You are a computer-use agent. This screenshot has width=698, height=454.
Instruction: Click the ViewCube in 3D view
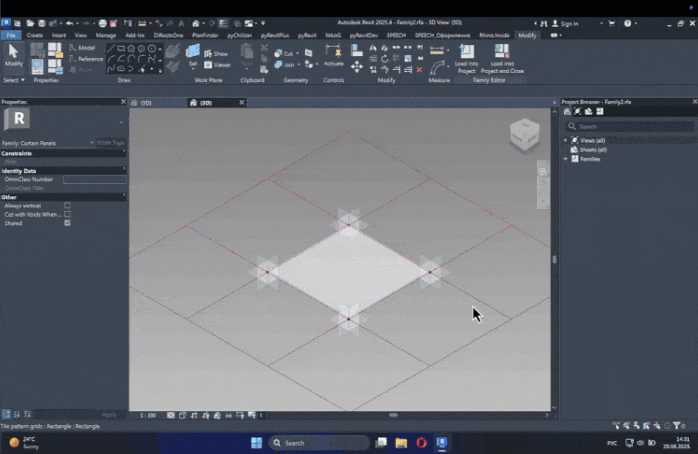pos(524,135)
